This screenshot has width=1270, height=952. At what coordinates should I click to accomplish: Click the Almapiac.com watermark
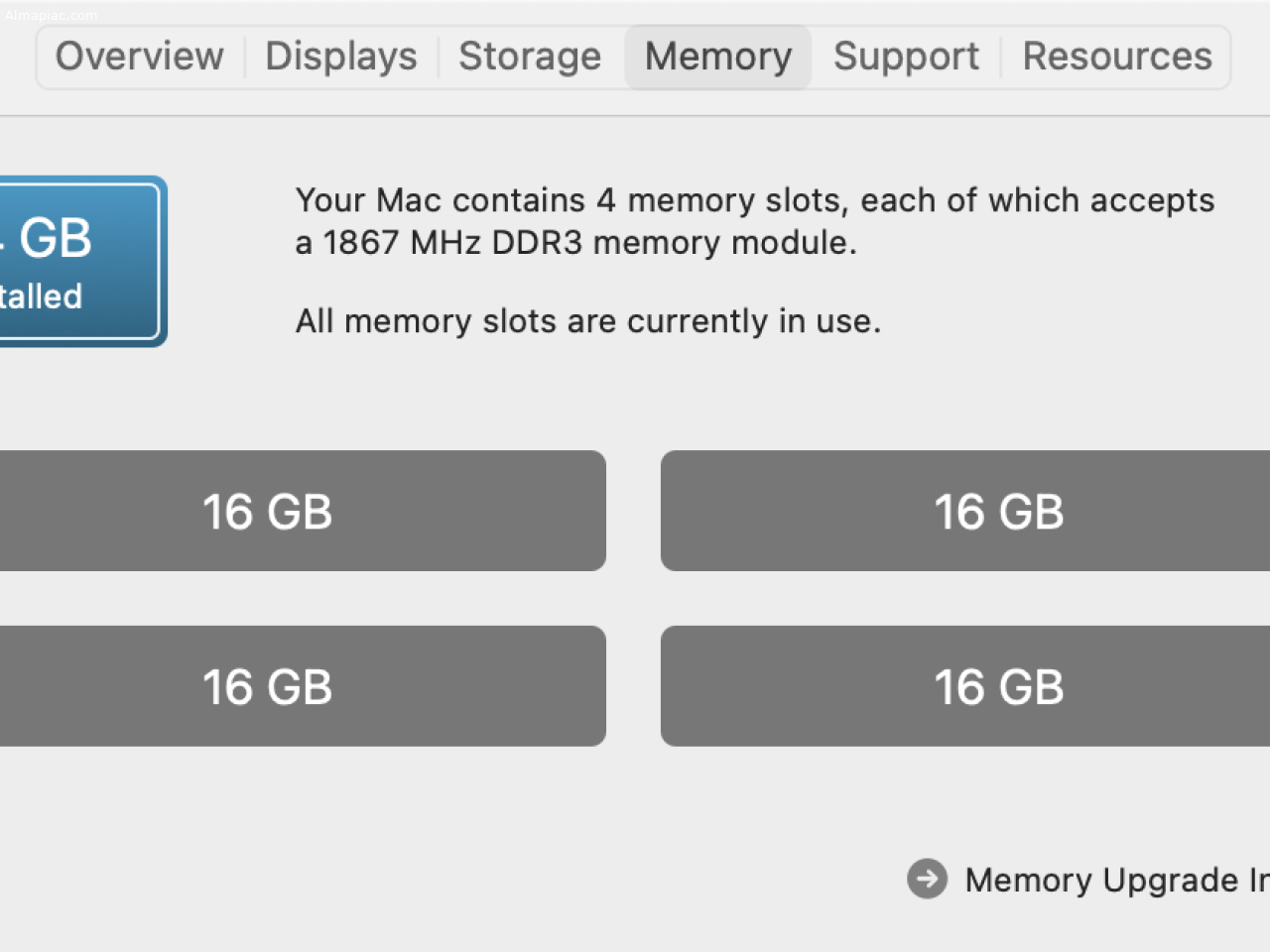pos(51,15)
